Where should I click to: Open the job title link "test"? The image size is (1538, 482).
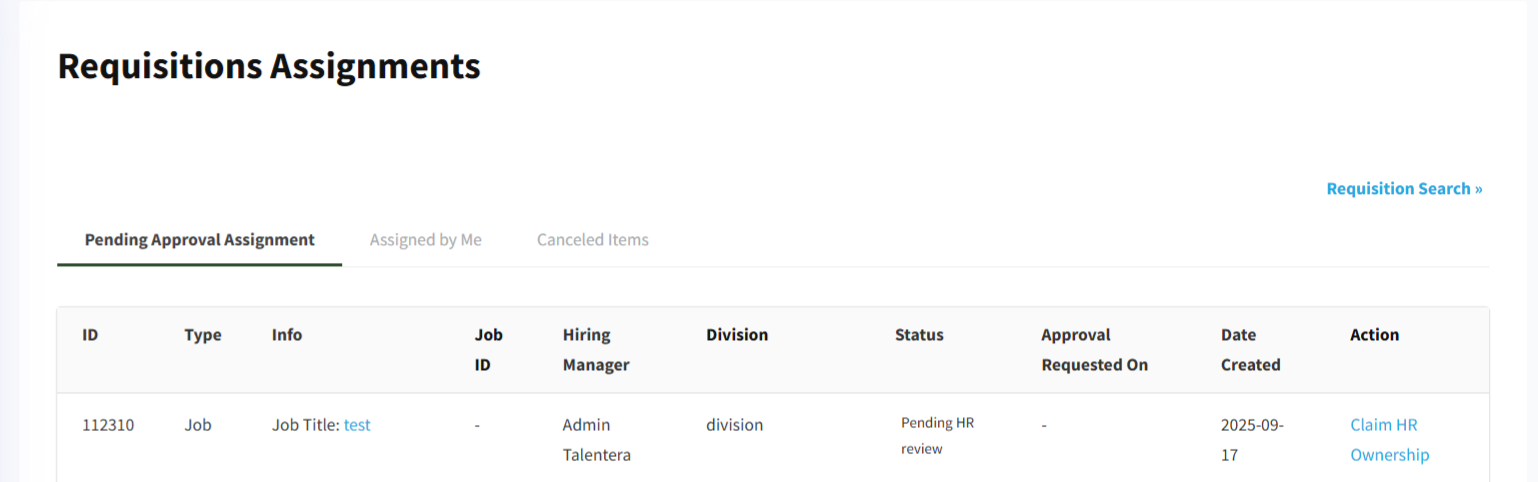click(x=357, y=425)
